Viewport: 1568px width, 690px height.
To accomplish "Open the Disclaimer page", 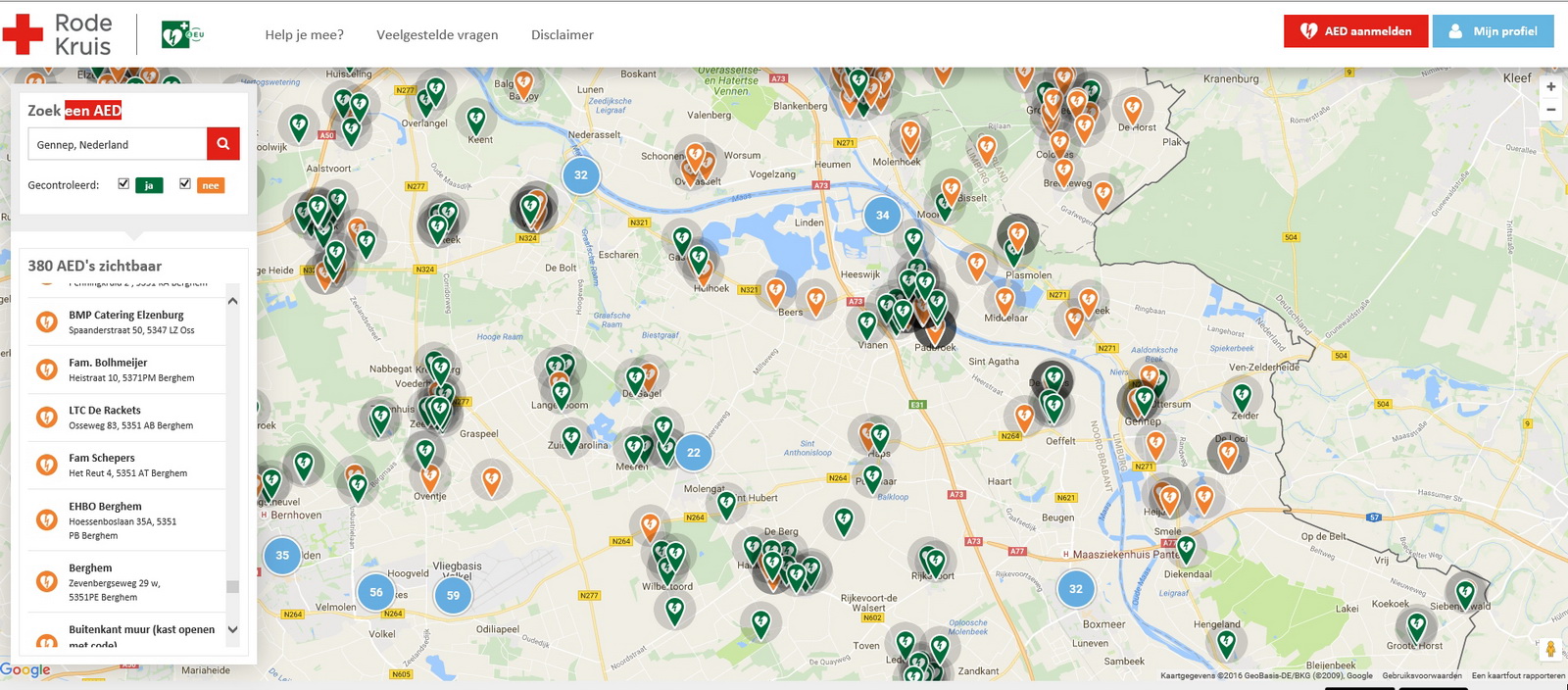I will coord(563,35).
